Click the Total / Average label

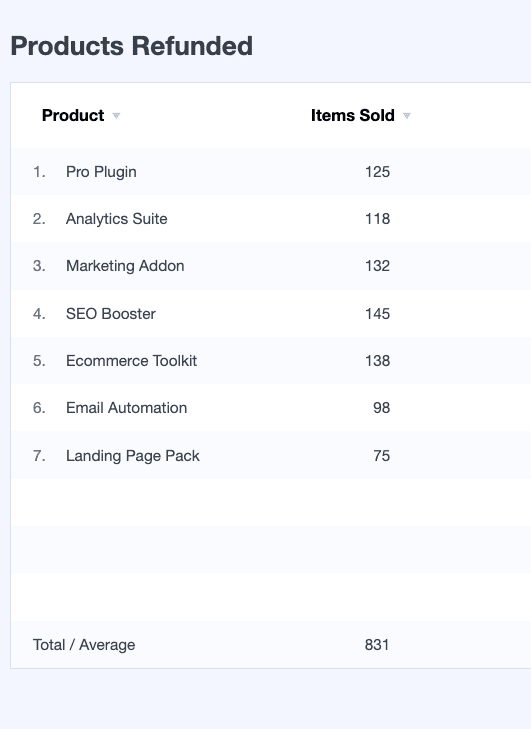pyautogui.click(x=84, y=645)
